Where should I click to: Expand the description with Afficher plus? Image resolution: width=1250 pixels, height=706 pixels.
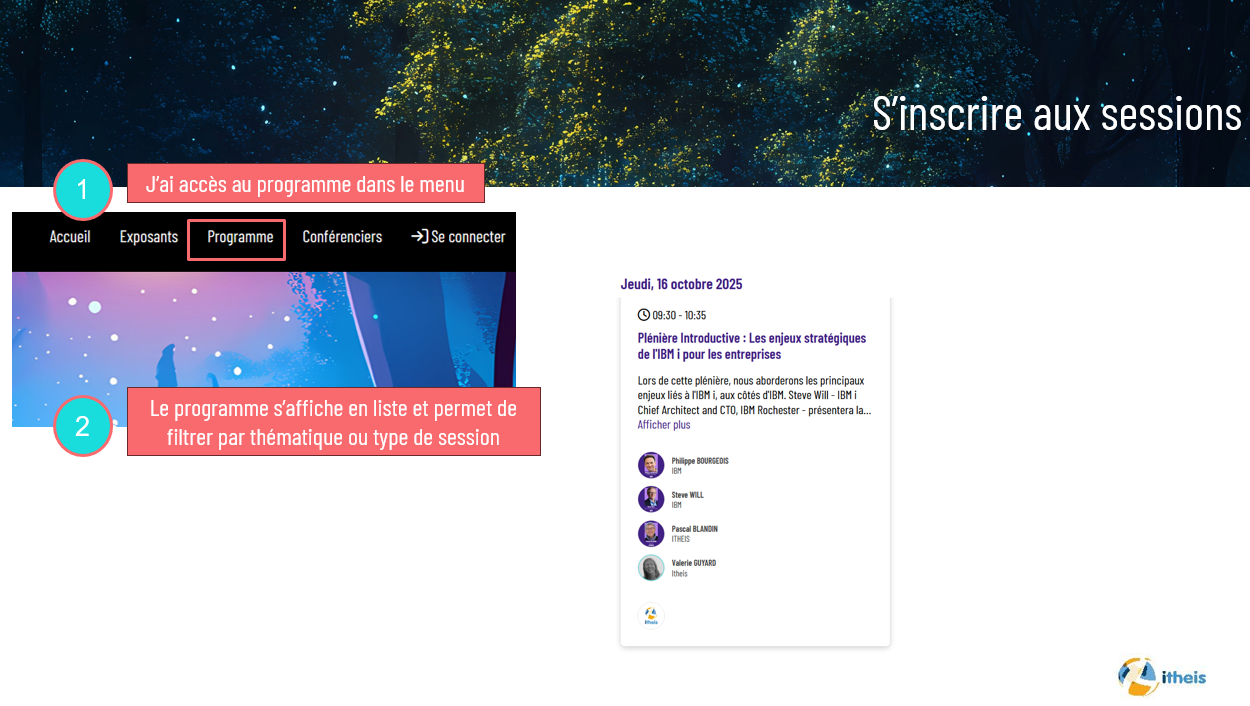tap(664, 425)
